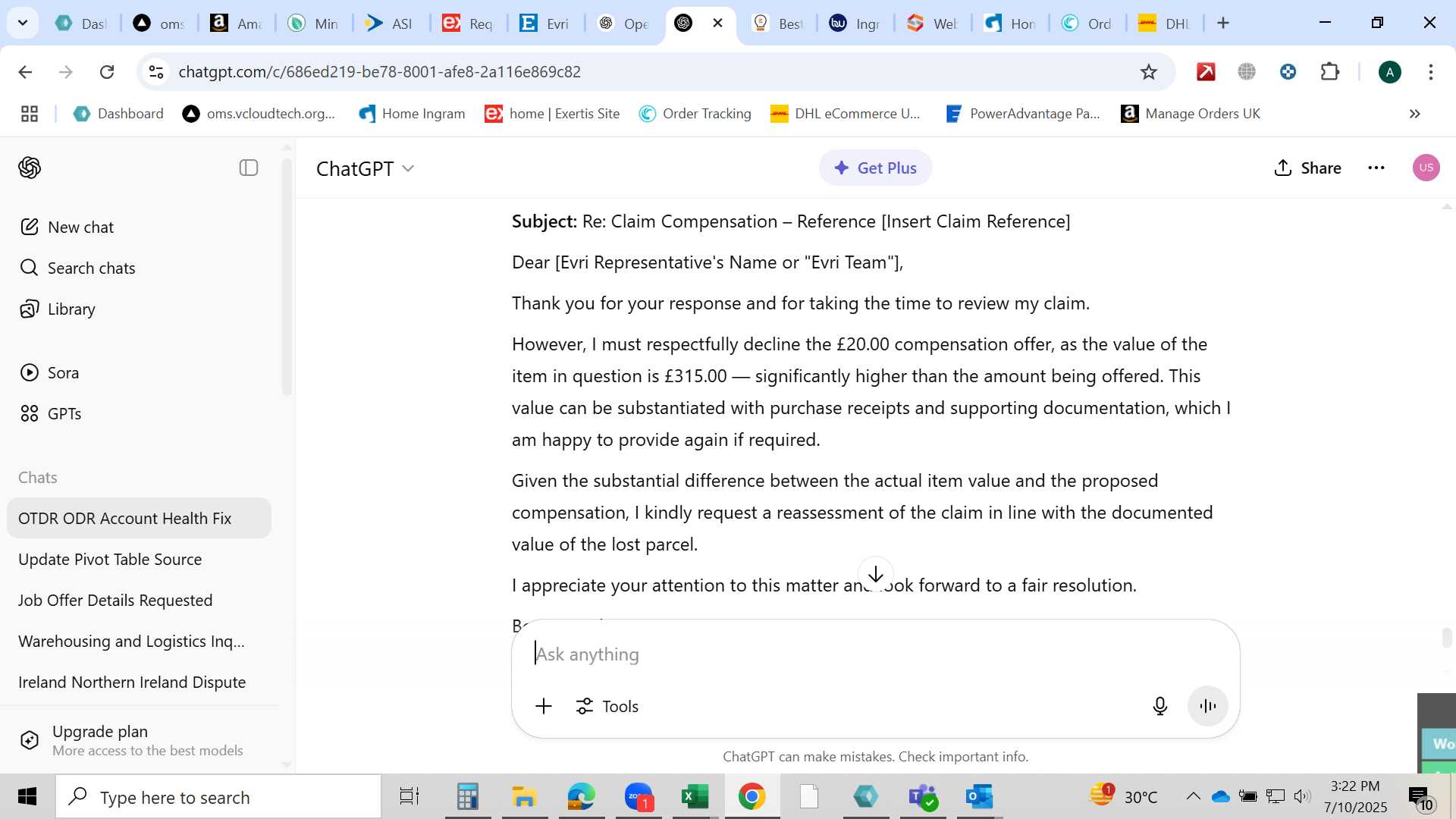Click the browser back arrow

tap(25, 71)
